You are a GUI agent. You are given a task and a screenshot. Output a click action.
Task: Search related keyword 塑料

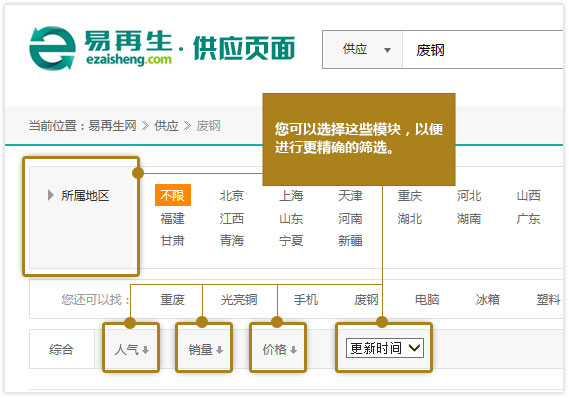[x=548, y=300]
